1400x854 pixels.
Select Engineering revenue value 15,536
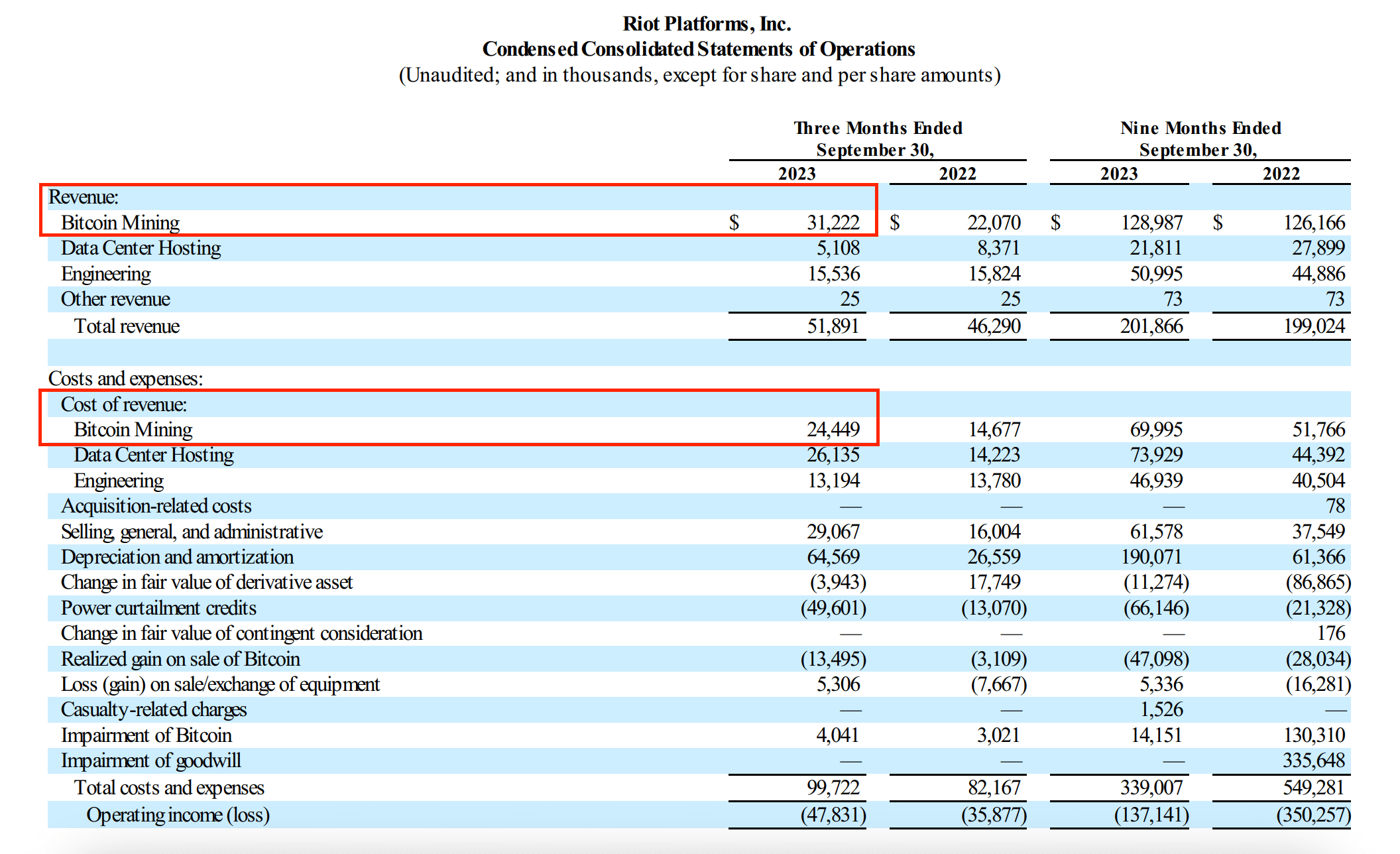833,274
